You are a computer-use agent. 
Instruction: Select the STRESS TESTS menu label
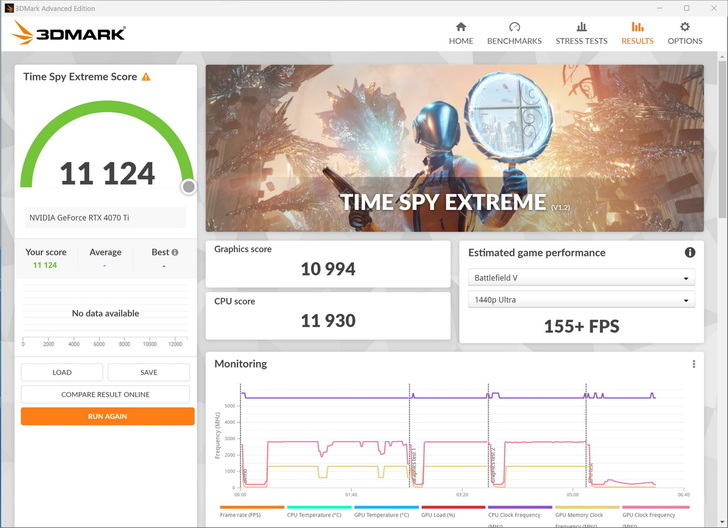coord(581,41)
